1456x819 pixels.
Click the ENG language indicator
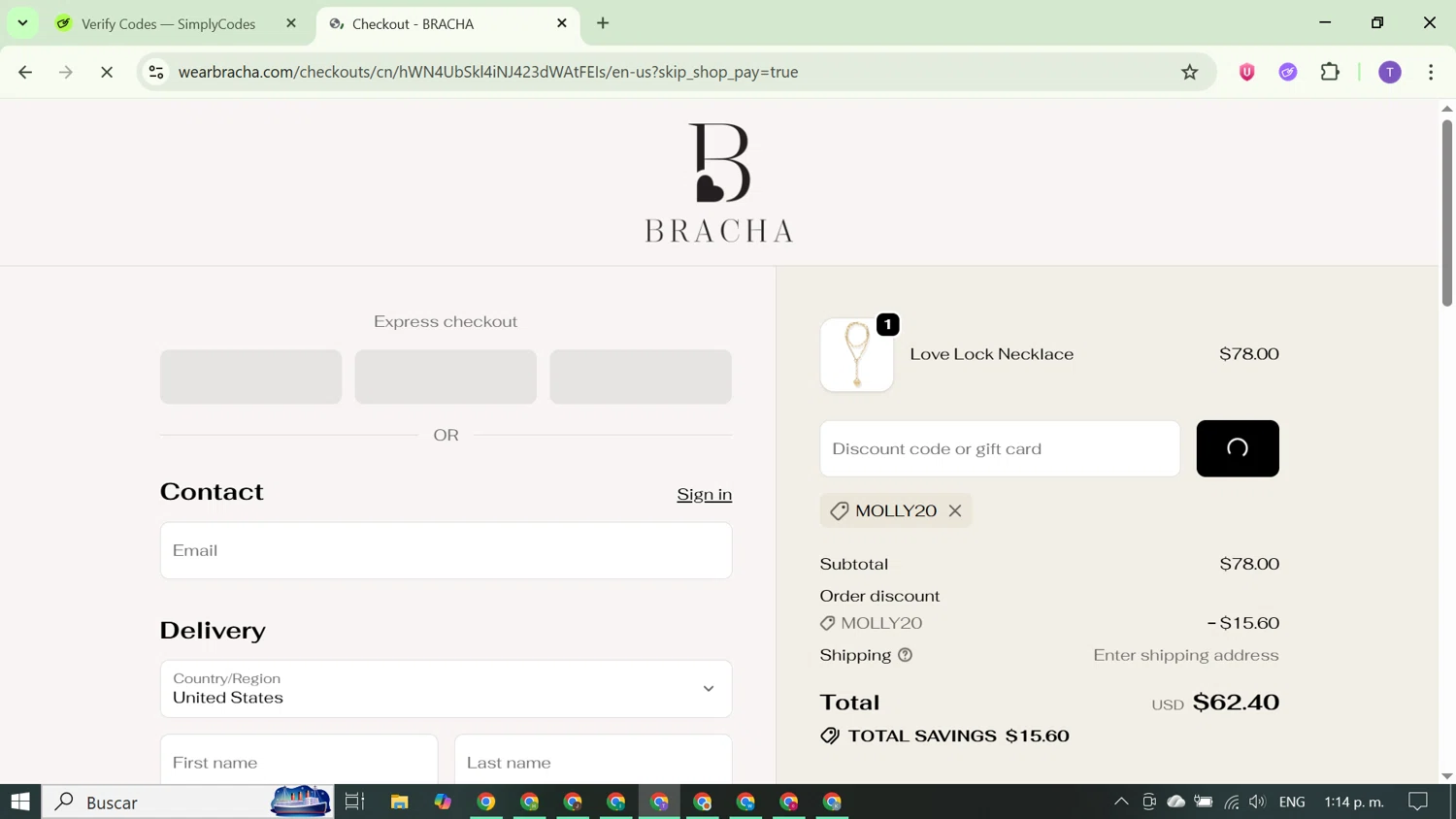click(1292, 802)
